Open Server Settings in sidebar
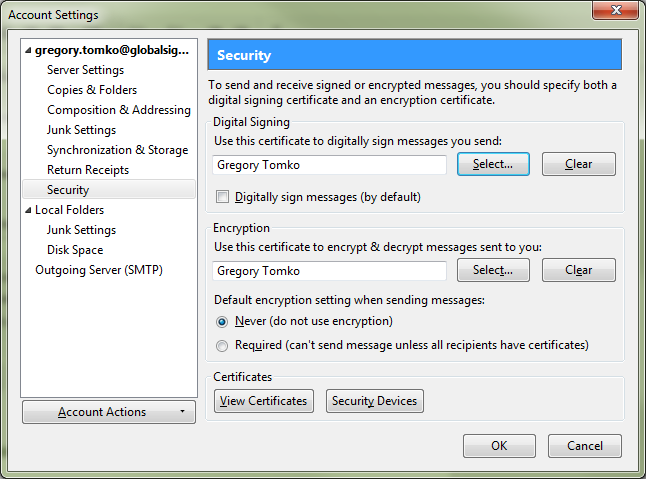This screenshot has width=647, height=480. tap(85, 70)
